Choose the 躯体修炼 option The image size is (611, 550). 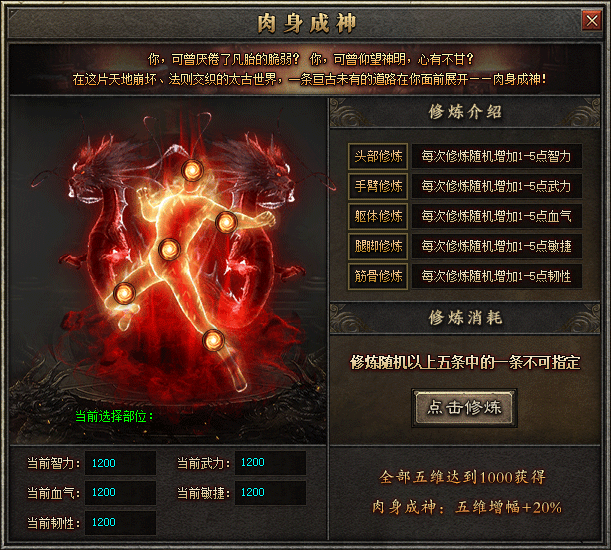pos(378,216)
